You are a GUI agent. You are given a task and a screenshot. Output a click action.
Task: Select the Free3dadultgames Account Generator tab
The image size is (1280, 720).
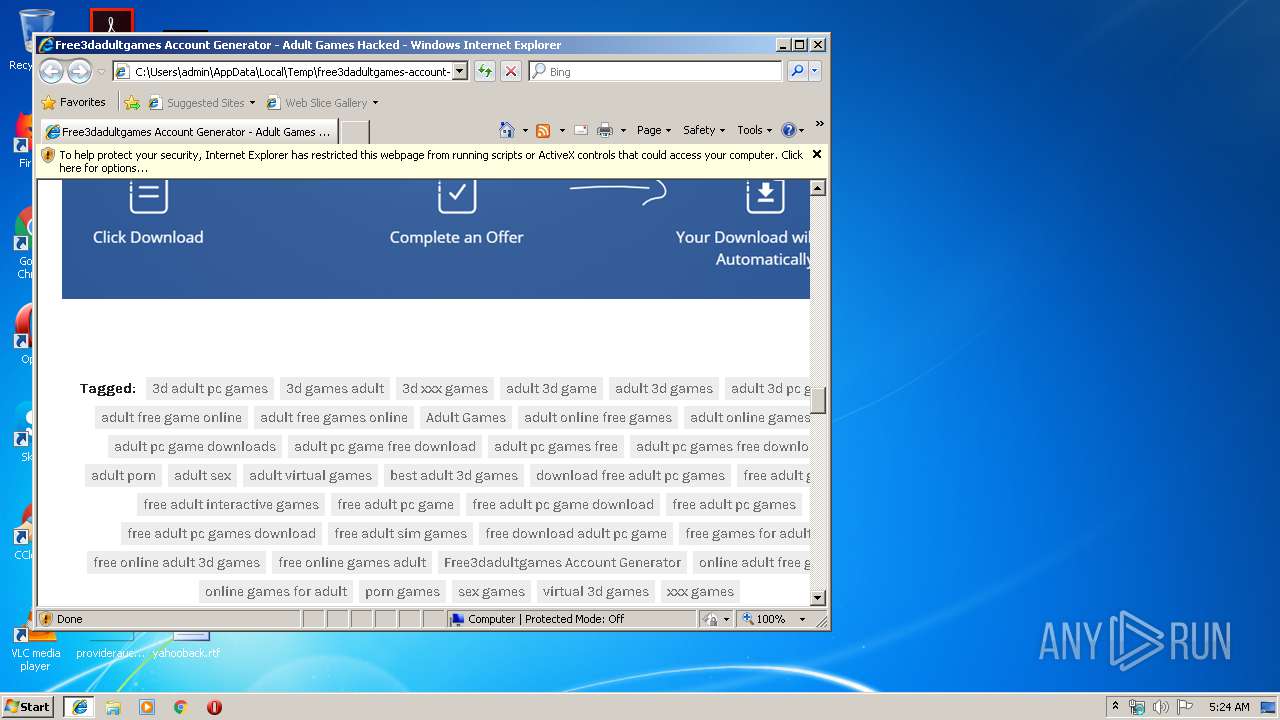tap(189, 131)
